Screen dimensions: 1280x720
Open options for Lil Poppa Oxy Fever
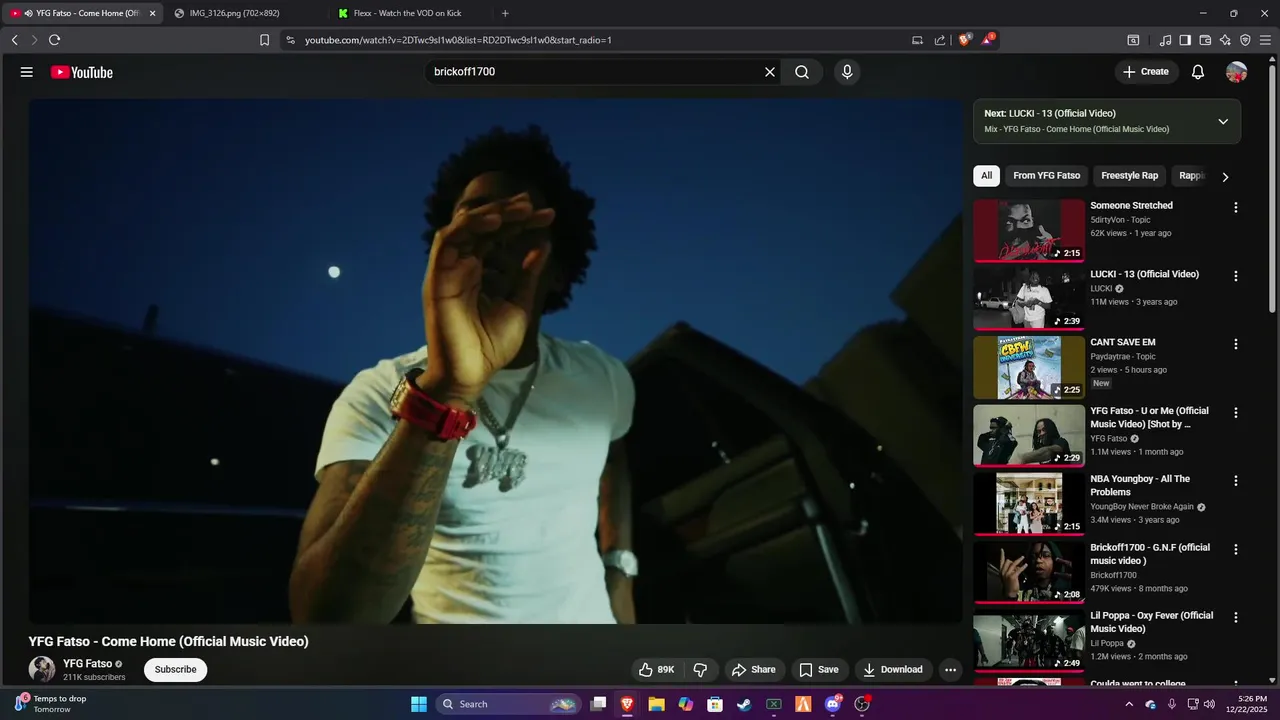(x=1236, y=617)
